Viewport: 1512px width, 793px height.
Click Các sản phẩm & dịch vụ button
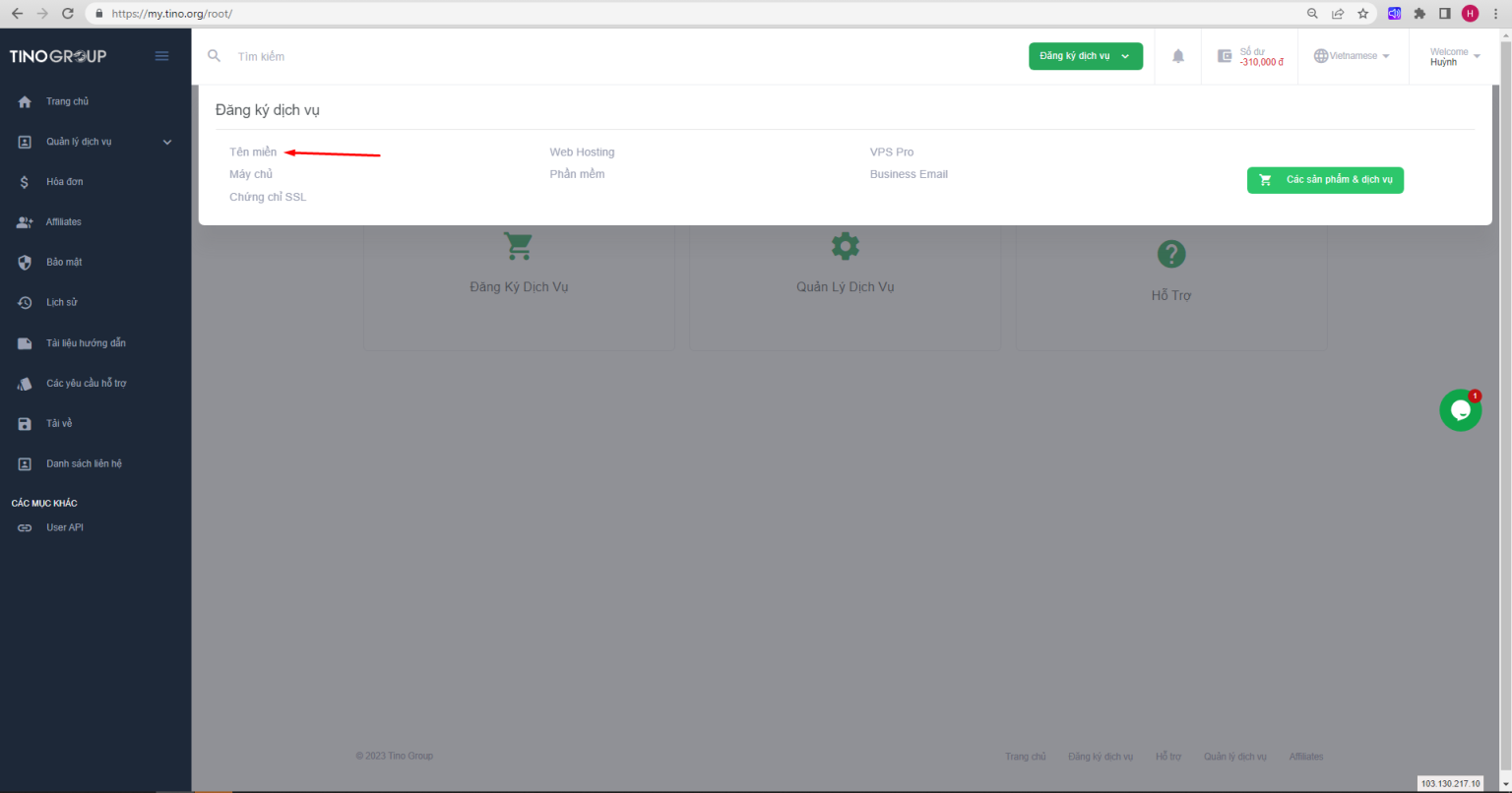click(x=1325, y=180)
